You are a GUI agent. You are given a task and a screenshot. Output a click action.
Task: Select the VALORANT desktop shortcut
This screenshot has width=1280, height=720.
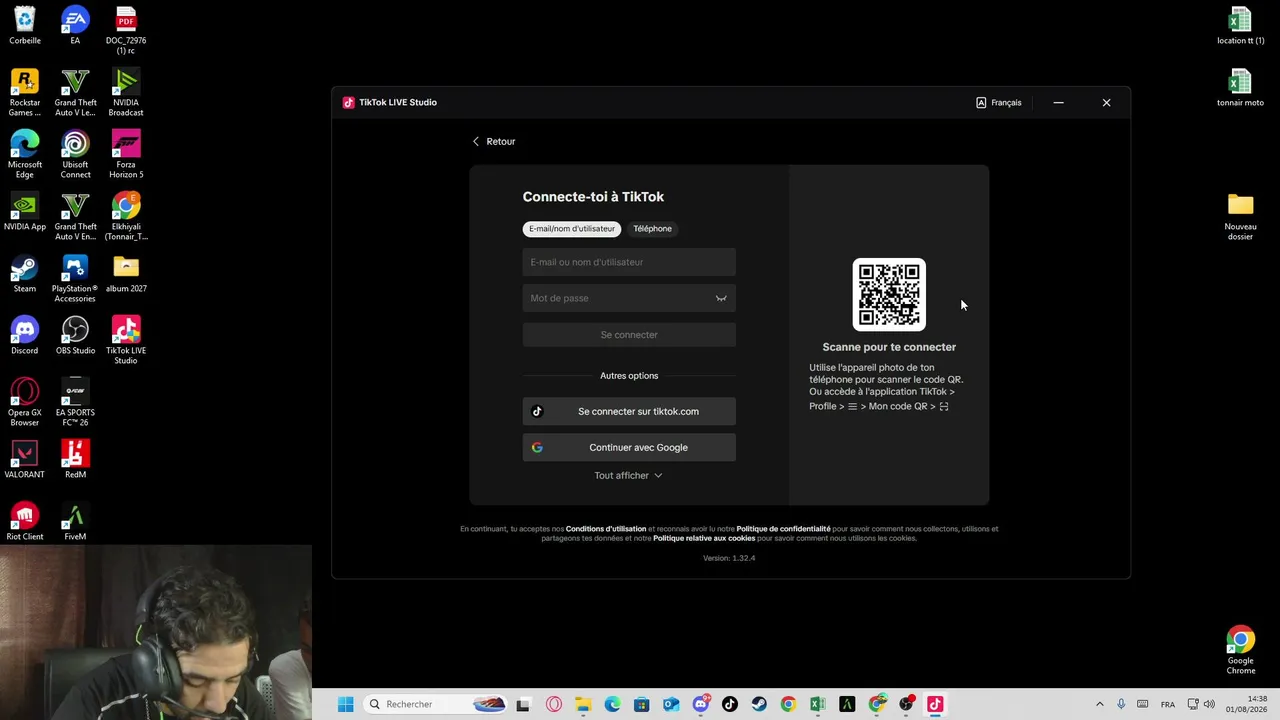pyautogui.click(x=25, y=460)
